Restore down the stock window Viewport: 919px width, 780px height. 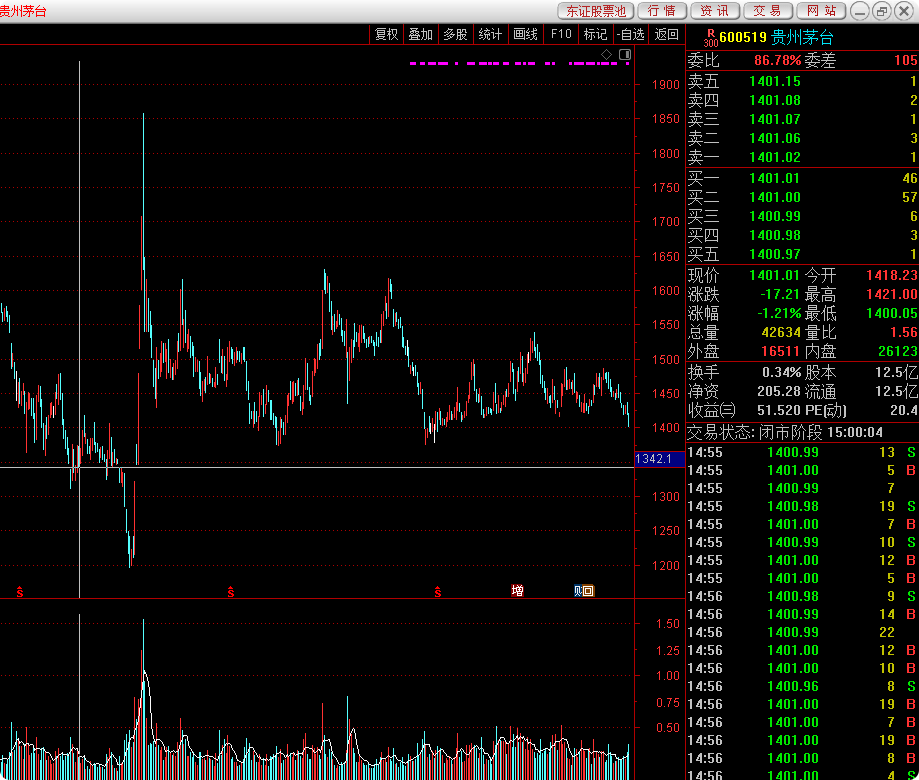[x=881, y=11]
